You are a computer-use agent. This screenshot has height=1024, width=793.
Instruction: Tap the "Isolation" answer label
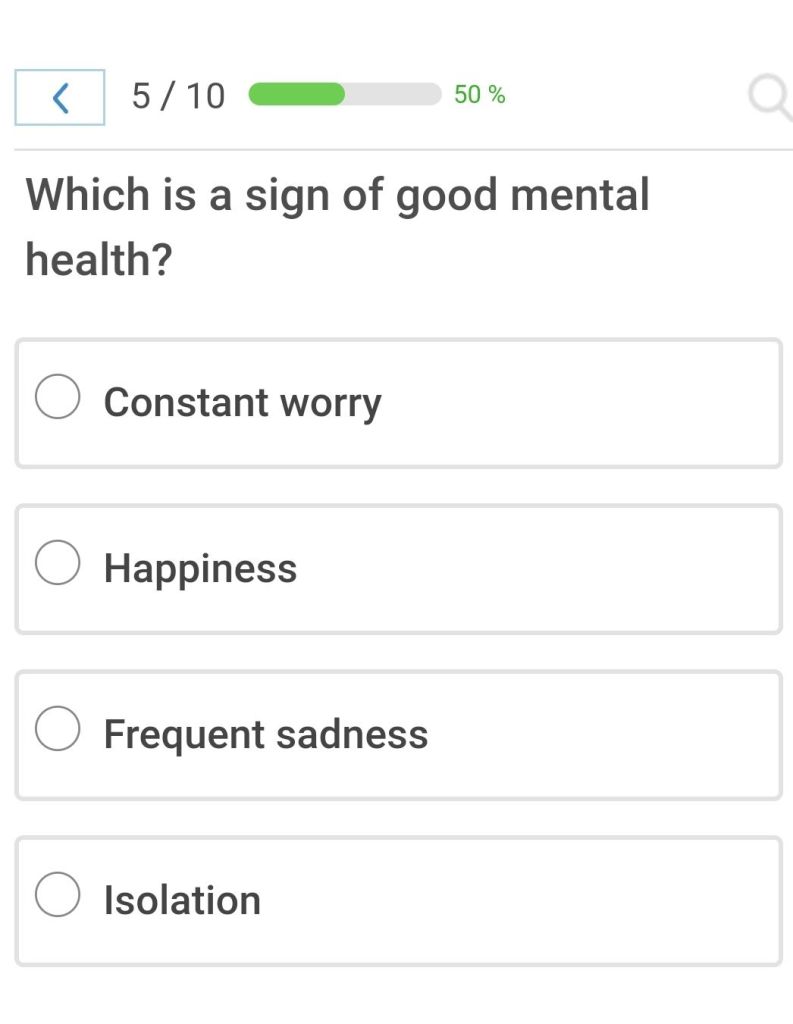point(182,900)
